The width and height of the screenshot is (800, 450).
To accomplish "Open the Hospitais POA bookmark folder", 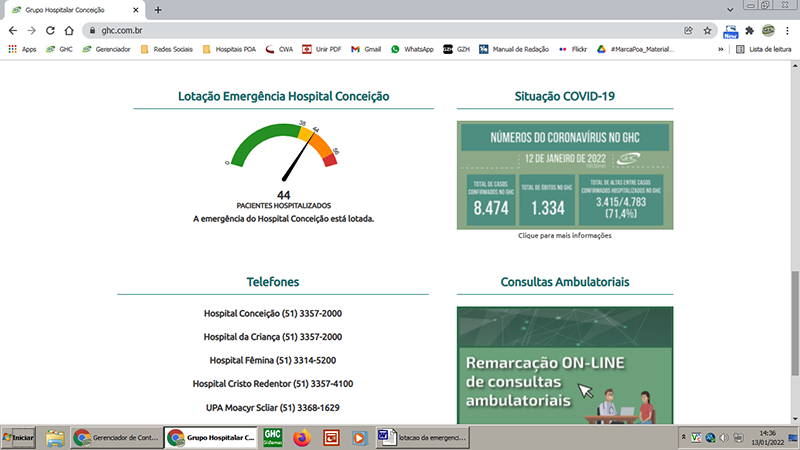I will coord(229,48).
